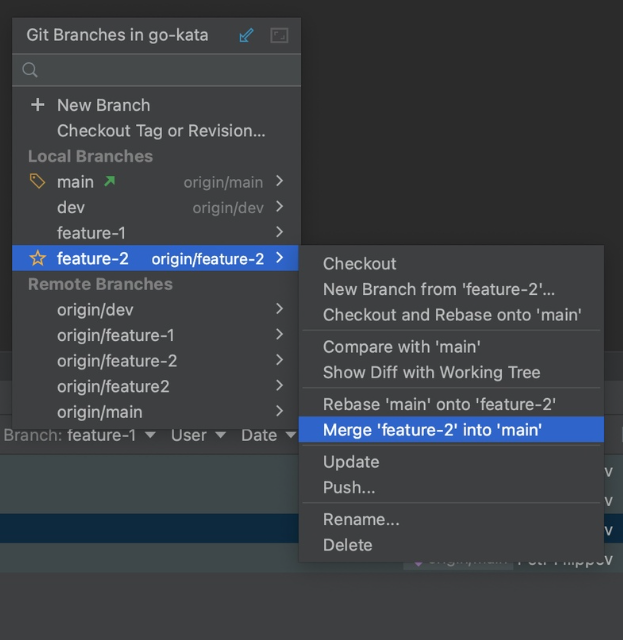624x641 pixels.
Task: Click the star icon beside feature-2
Action: [38, 259]
